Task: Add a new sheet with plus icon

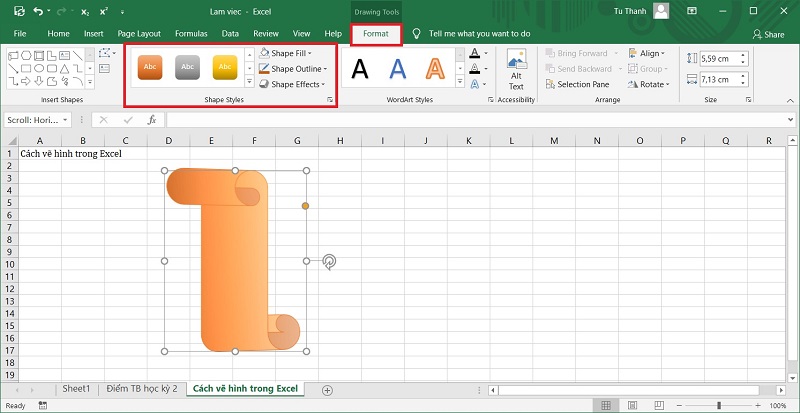Action: [326, 388]
